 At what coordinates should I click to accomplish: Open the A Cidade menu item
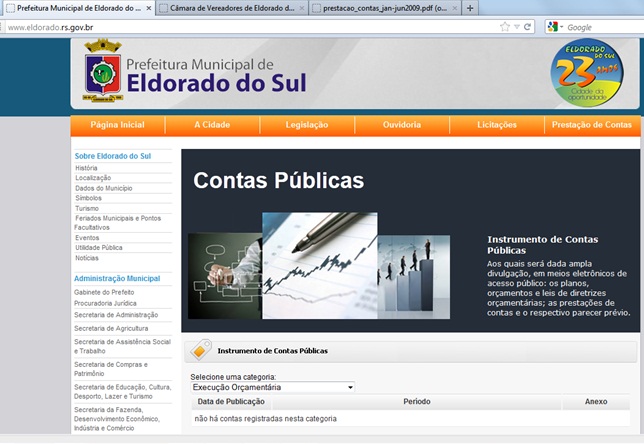(212, 125)
